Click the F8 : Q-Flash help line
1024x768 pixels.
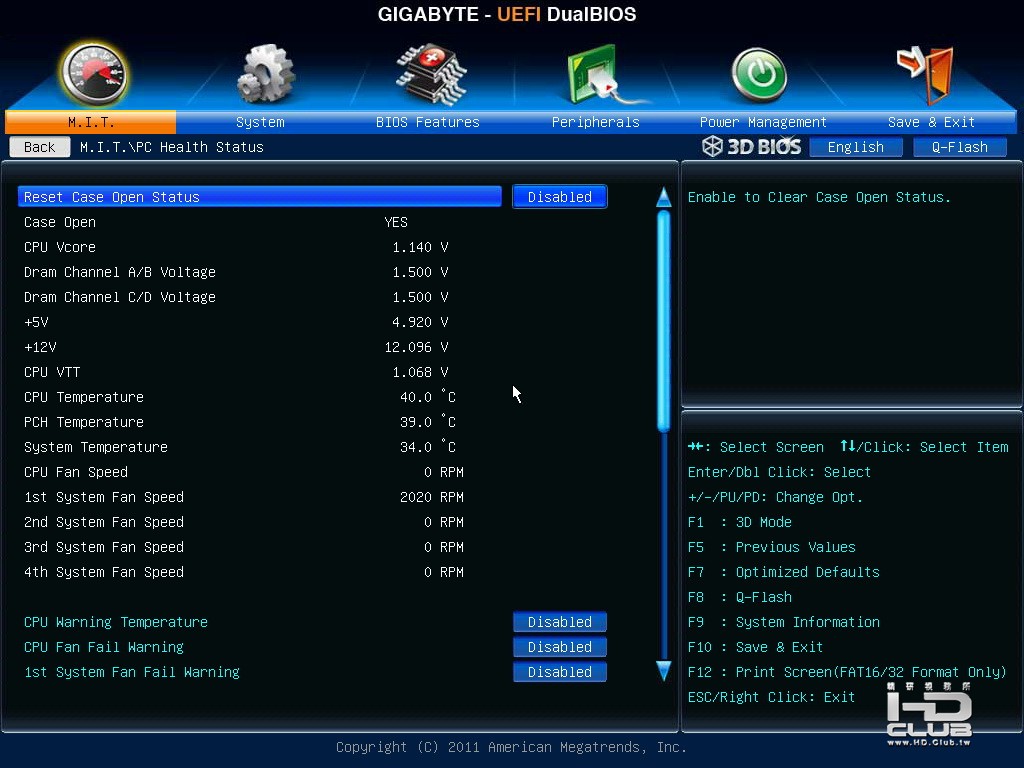pos(739,597)
